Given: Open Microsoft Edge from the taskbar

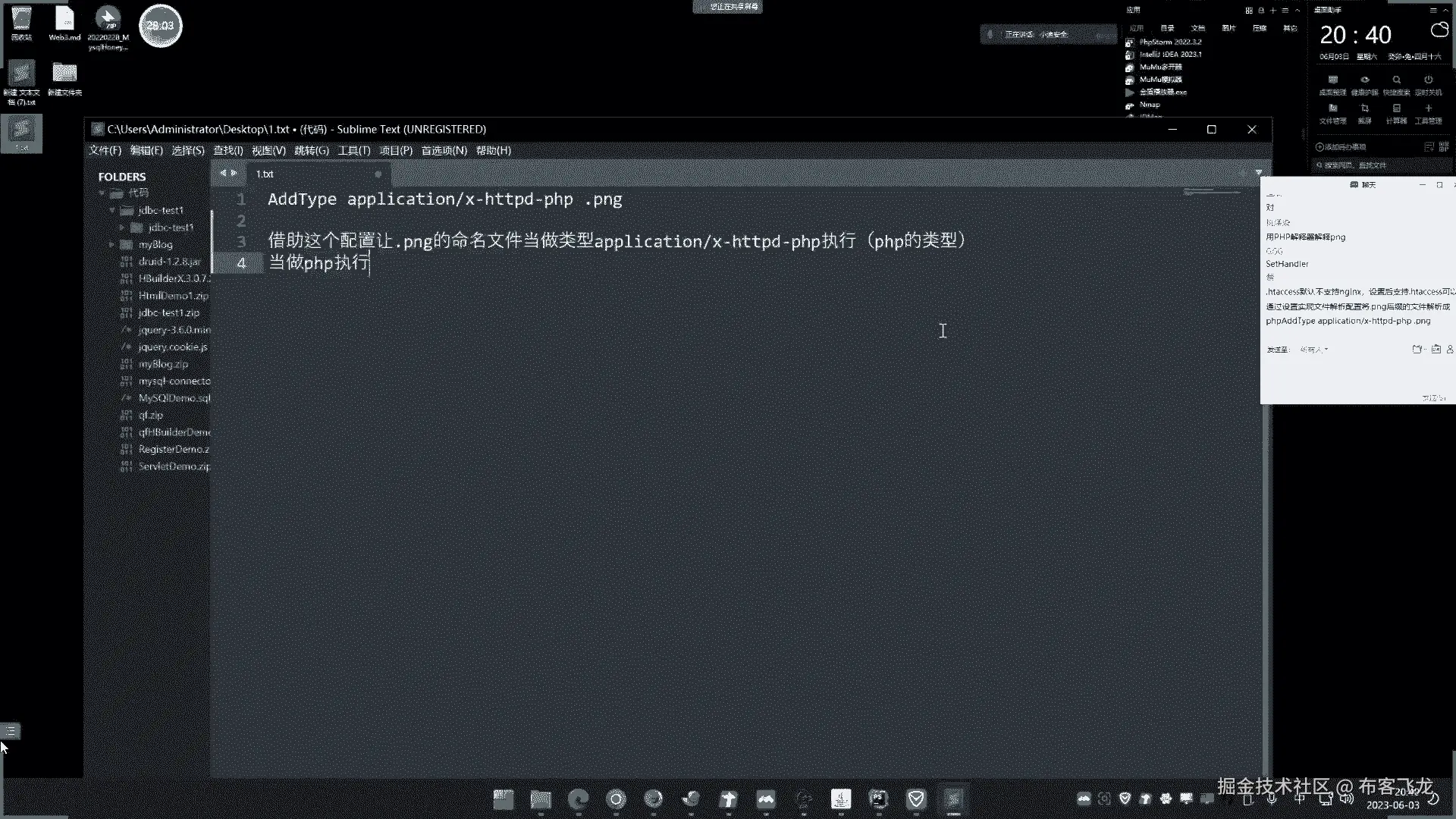Looking at the screenshot, I should click(579, 799).
